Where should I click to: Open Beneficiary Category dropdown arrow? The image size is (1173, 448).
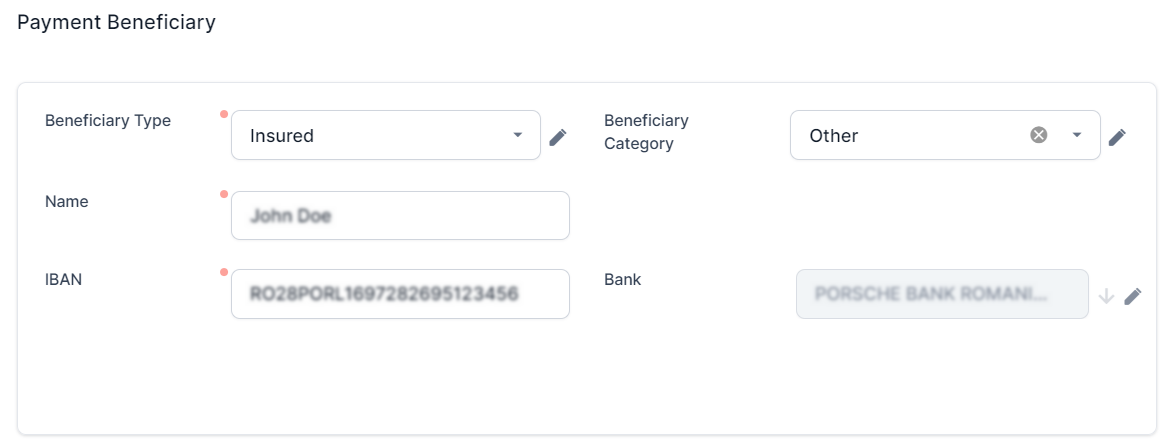click(1077, 135)
